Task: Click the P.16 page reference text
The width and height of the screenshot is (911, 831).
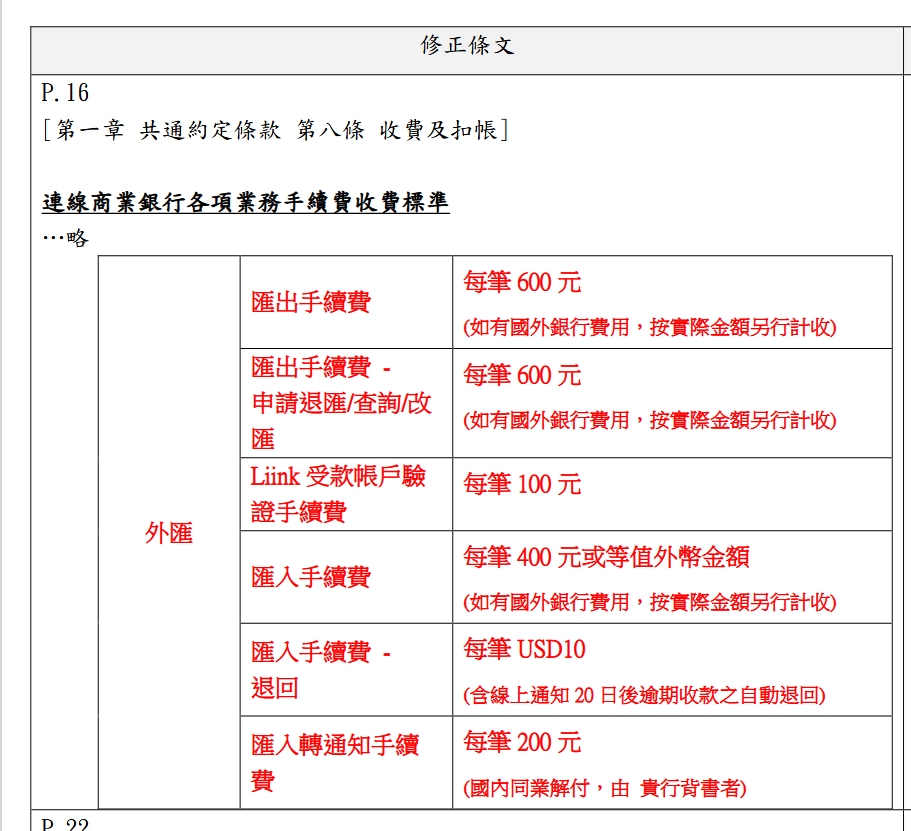Action: tap(65, 94)
